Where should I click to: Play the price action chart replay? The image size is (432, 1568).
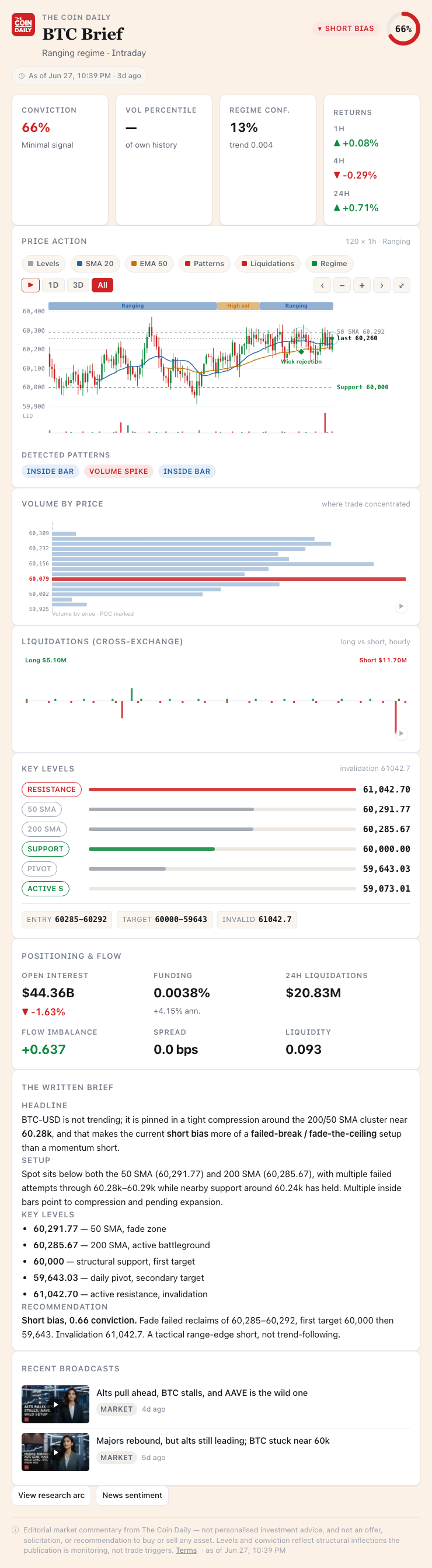(30, 285)
